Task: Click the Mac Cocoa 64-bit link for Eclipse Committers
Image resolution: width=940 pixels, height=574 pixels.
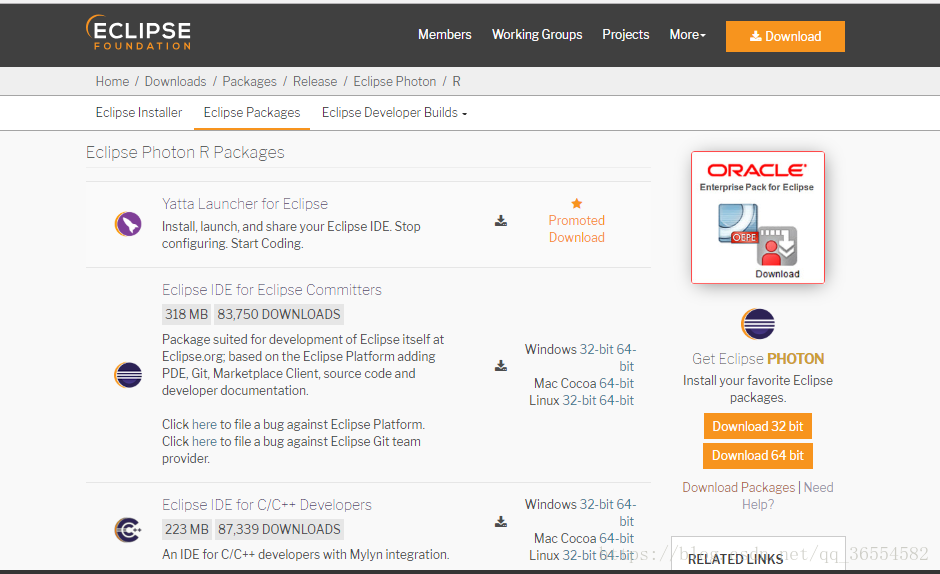Action: tap(616, 383)
